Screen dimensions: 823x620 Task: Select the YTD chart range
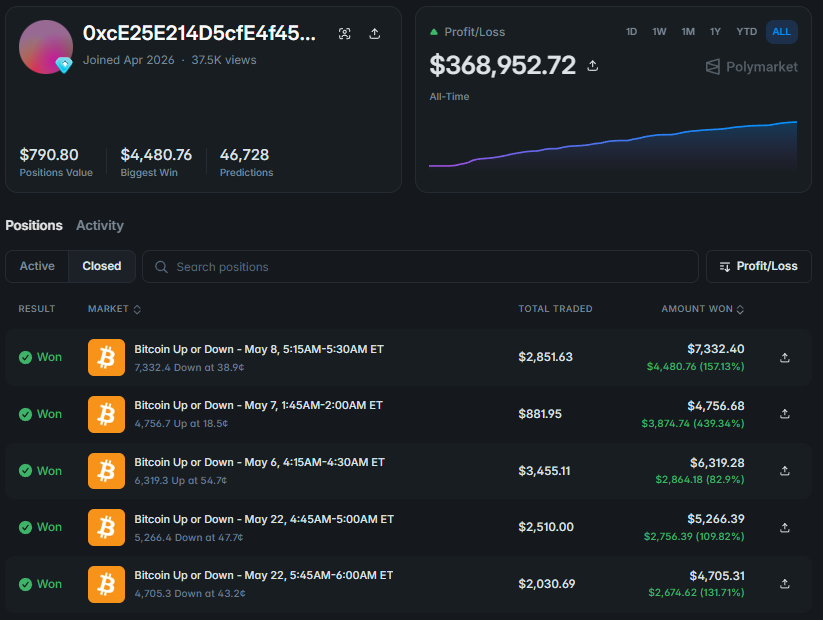[x=746, y=32]
